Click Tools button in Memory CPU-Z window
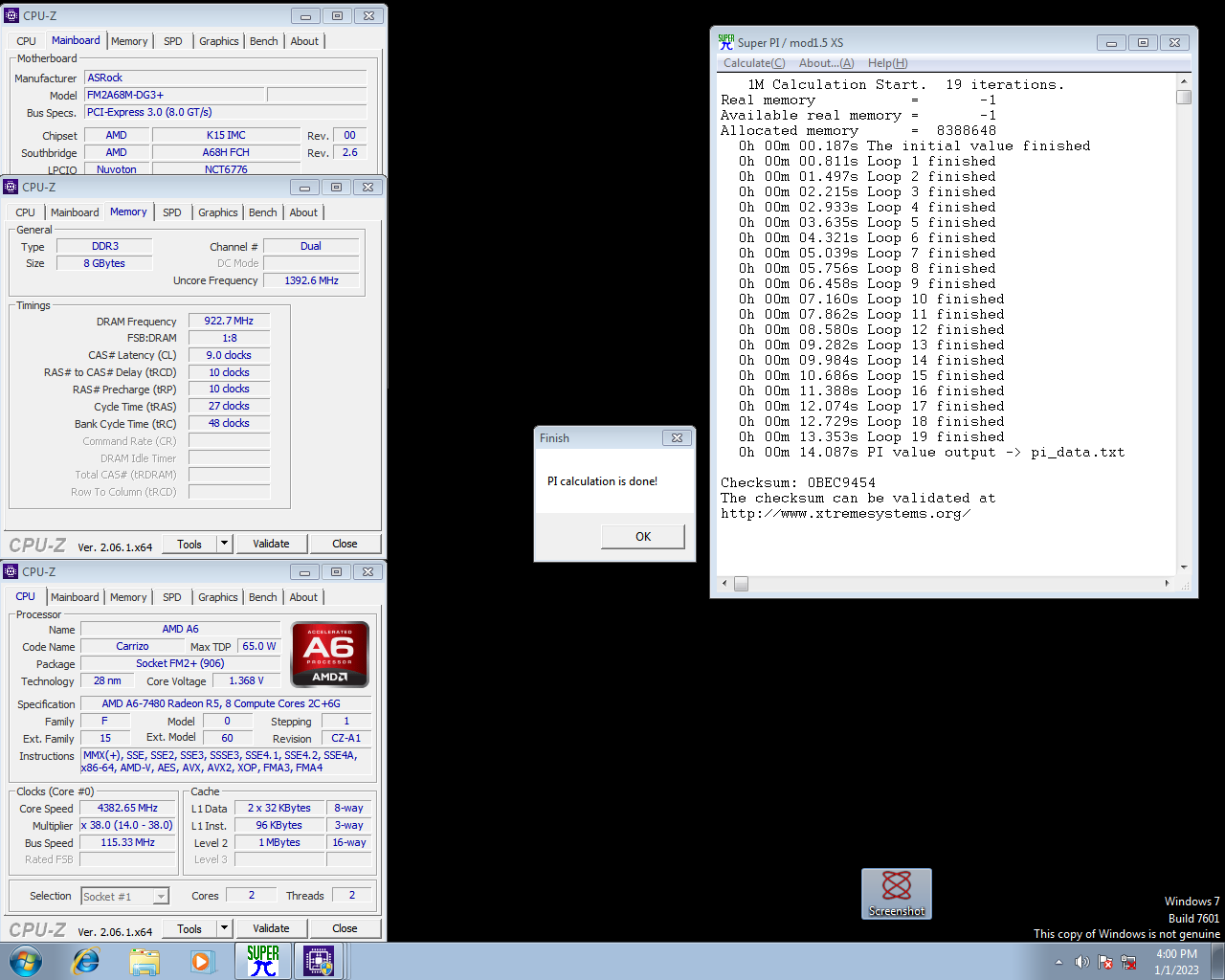The width and height of the screenshot is (1225, 980). pyautogui.click(x=189, y=544)
